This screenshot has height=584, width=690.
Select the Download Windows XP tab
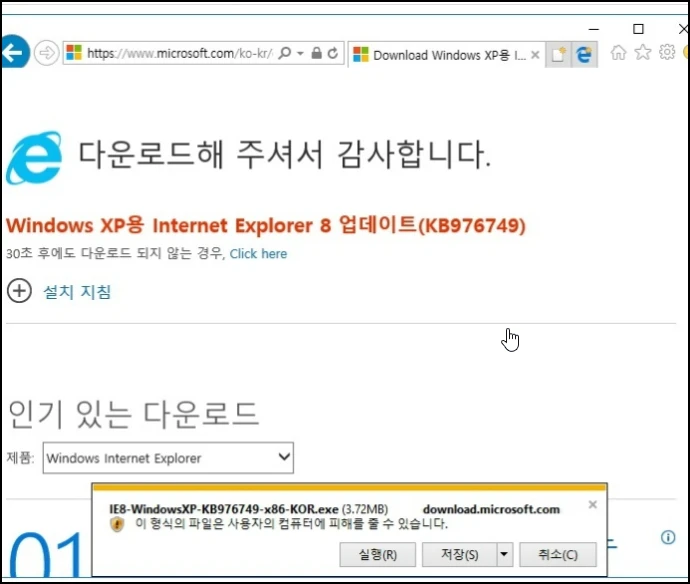[447, 55]
